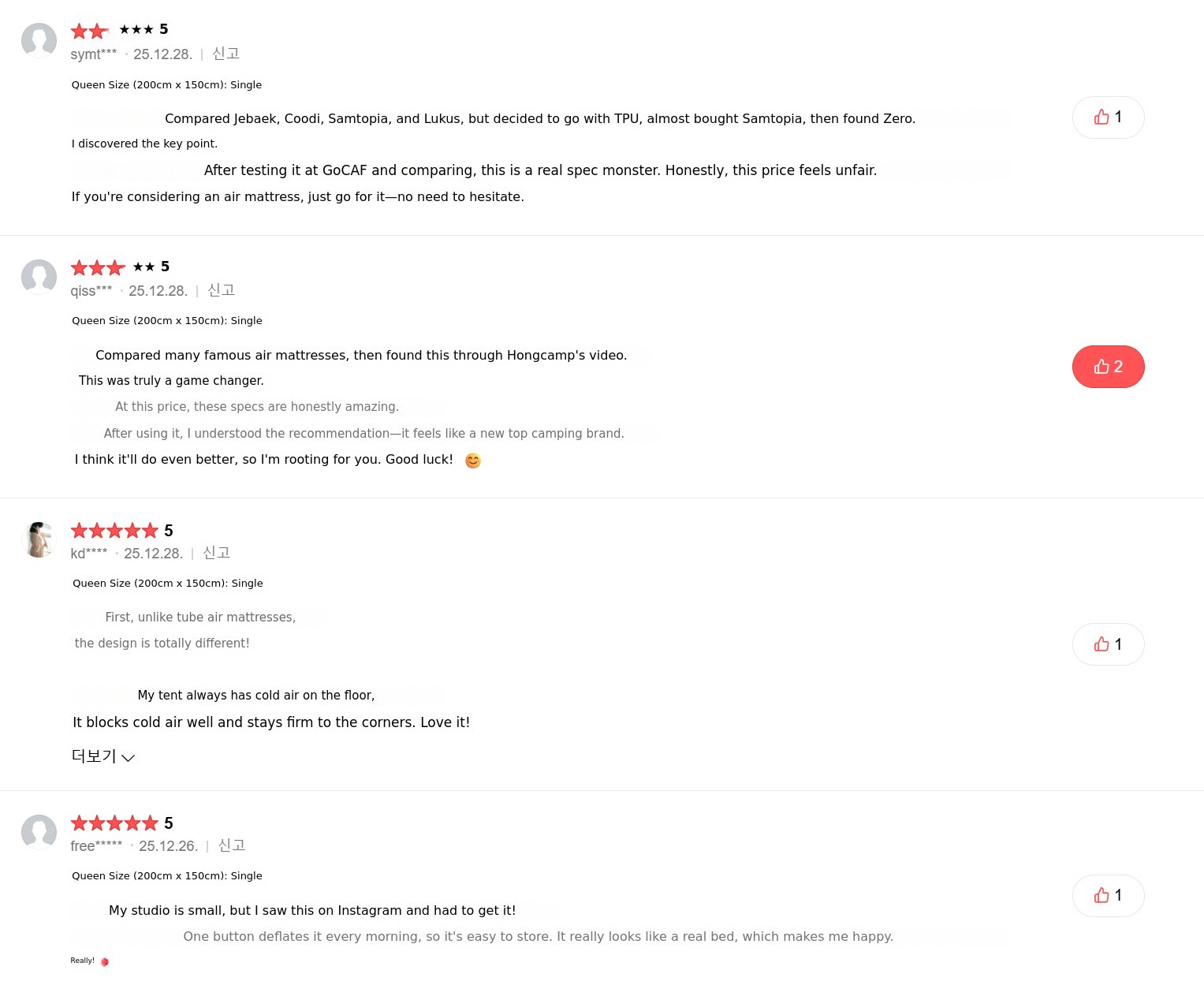Click the smiley emoji in qiss*** review
This screenshot has height=985, width=1204.
(473, 461)
